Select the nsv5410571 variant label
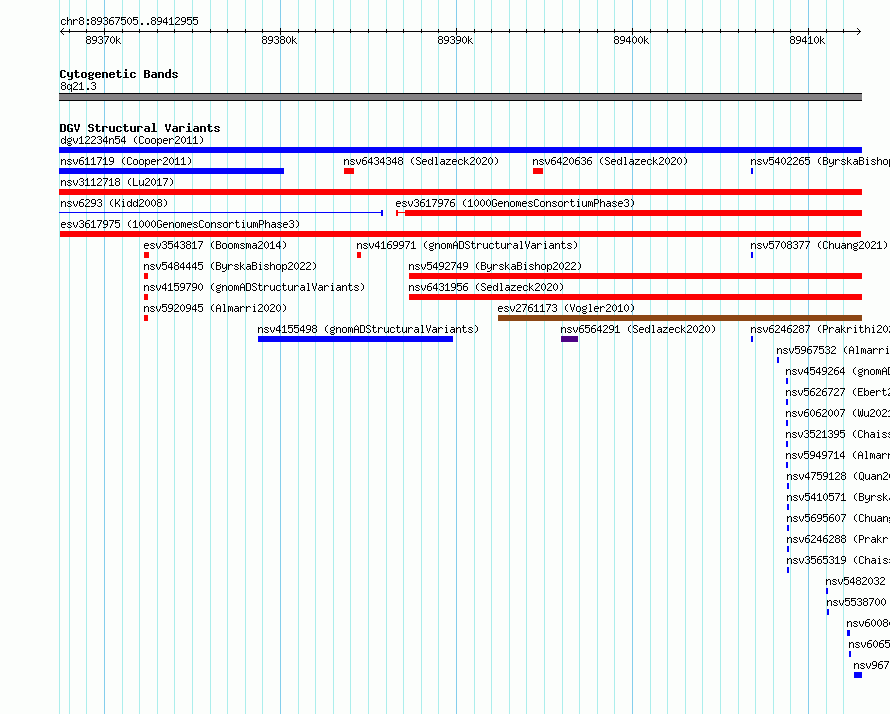The image size is (890, 714). (838, 497)
